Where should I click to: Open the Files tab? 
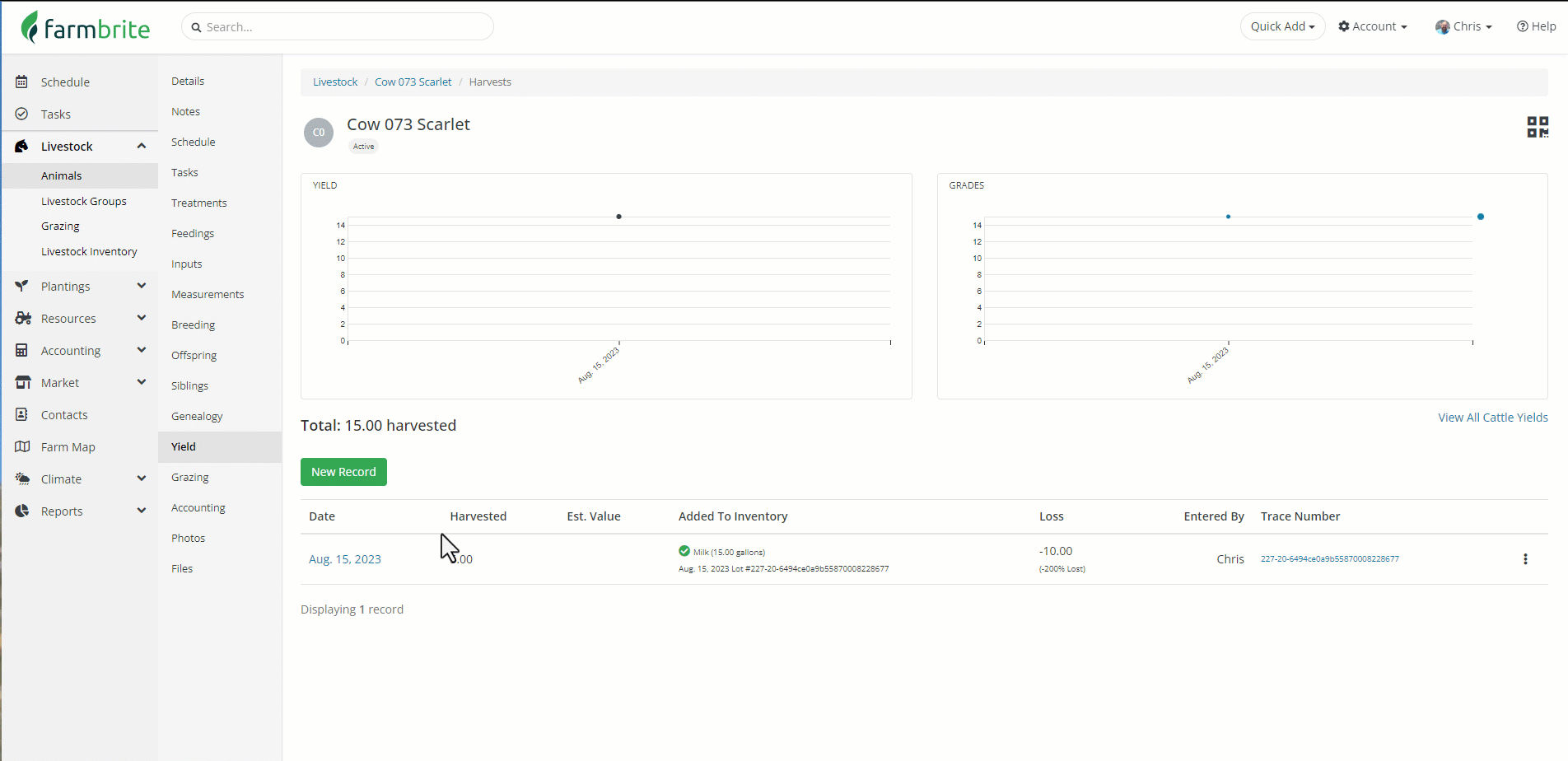coord(182,568)
